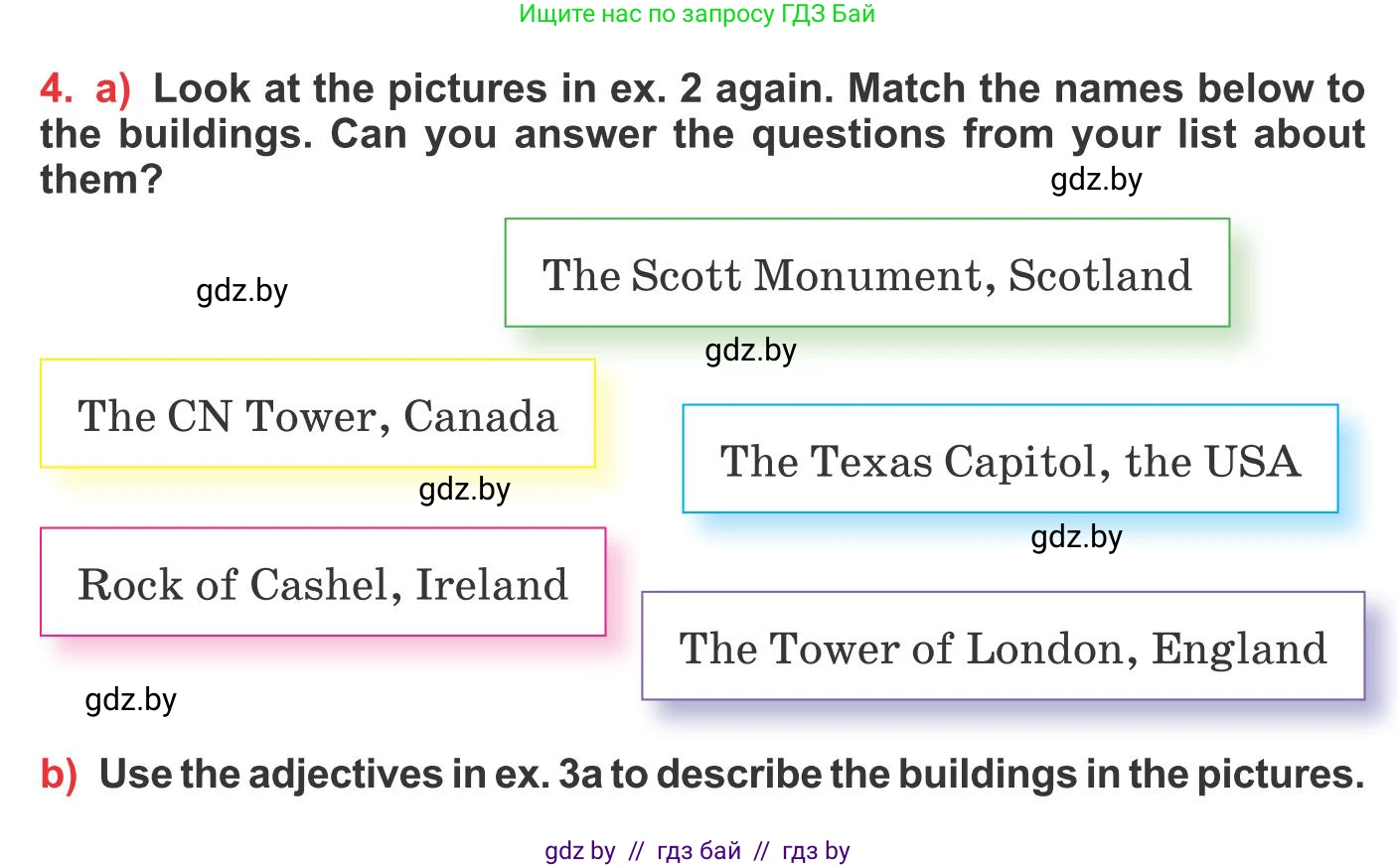Click gdz.by watermark left of Scott Monument box

click(241, 290)
